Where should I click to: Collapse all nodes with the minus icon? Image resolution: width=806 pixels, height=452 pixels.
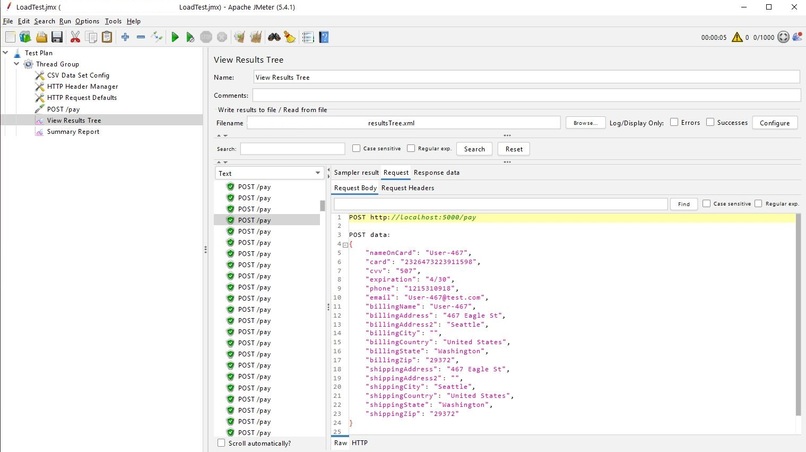140,37
